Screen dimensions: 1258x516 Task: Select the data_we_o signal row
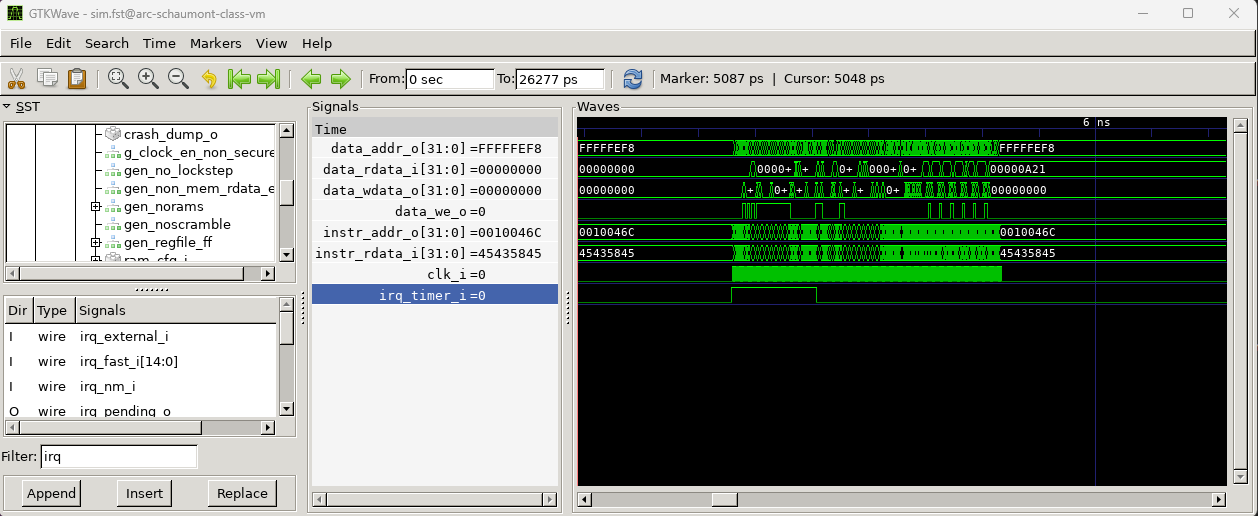(435, 211)
